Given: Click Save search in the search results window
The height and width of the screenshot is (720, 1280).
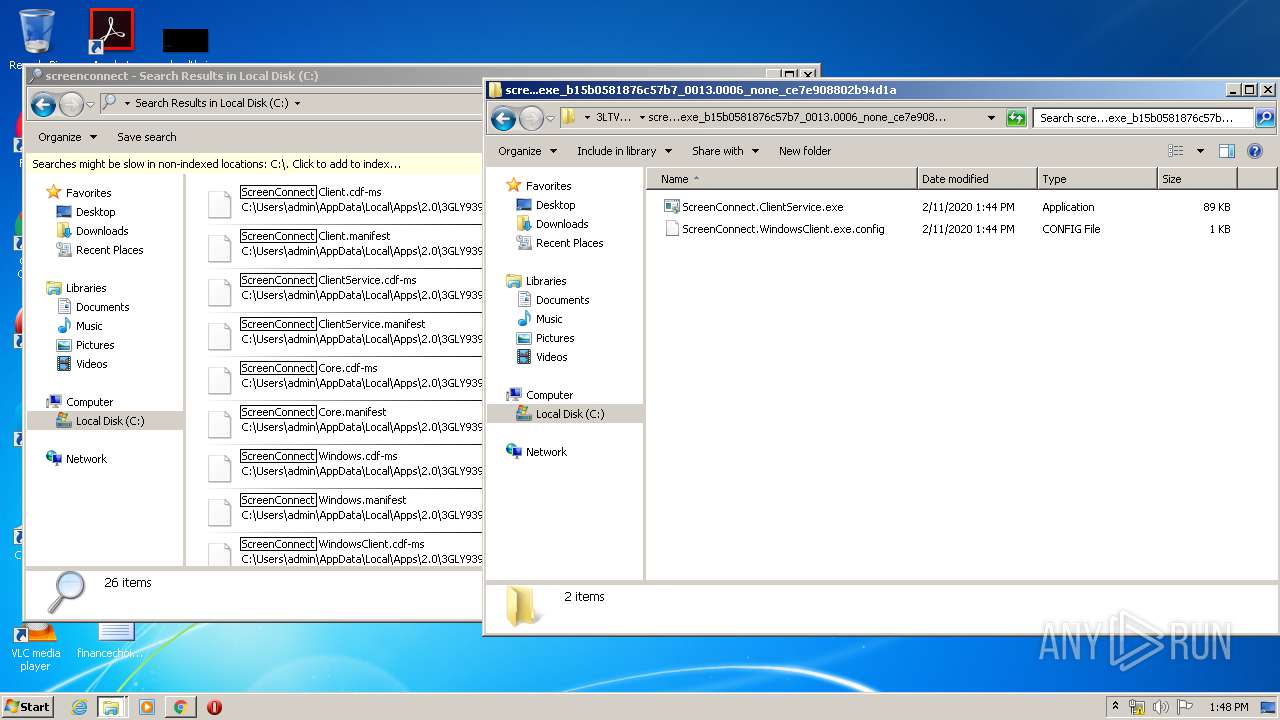Looking at the screenshot, I should coord(146,137).
